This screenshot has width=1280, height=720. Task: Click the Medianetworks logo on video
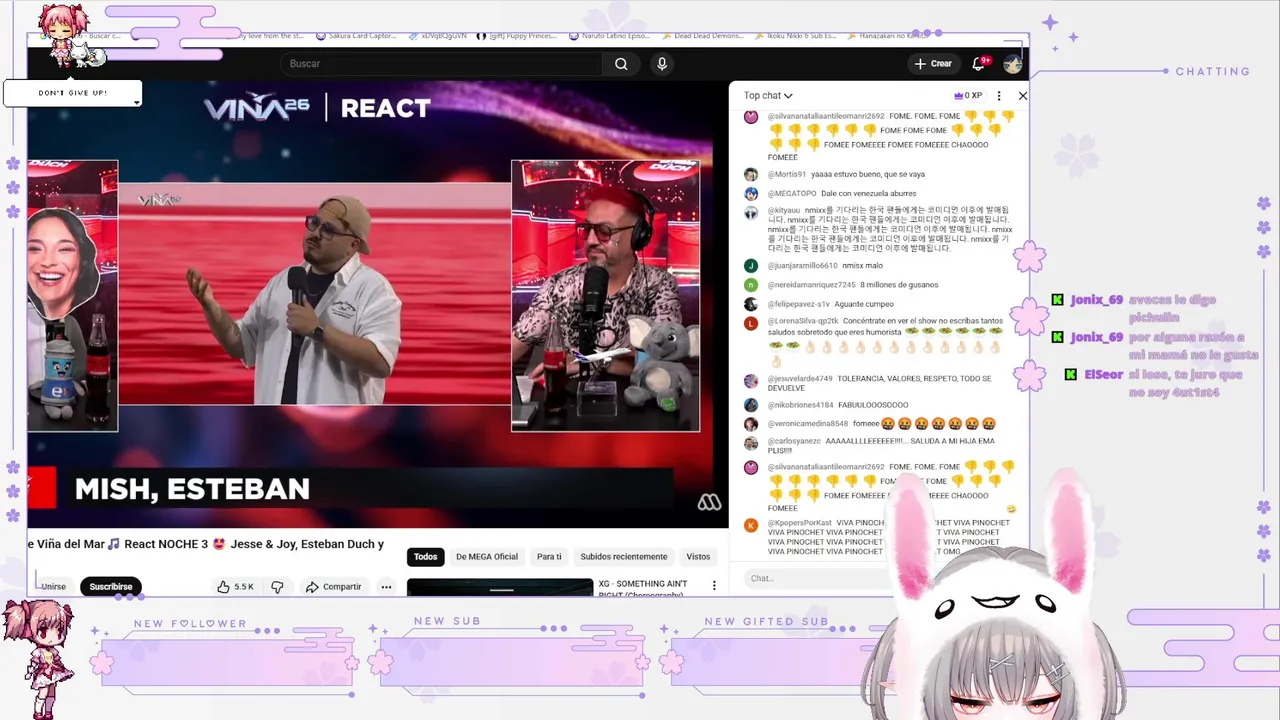point(709,503)
